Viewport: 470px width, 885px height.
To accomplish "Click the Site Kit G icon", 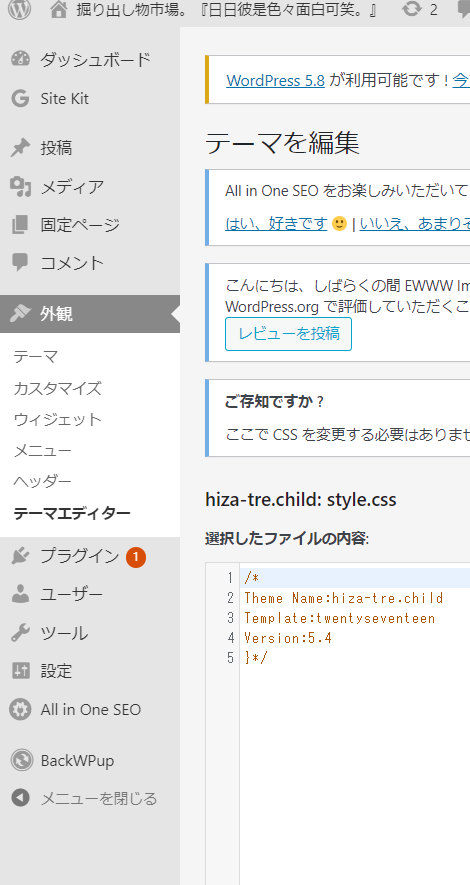I will 20,99.
